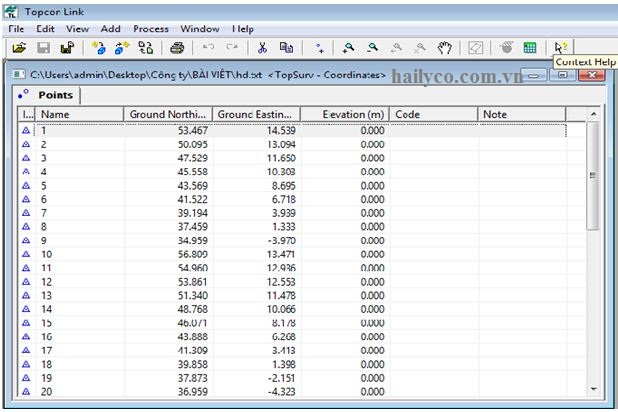
Task: Restore the hd.txt document window
Action: (x=562, y=75)
